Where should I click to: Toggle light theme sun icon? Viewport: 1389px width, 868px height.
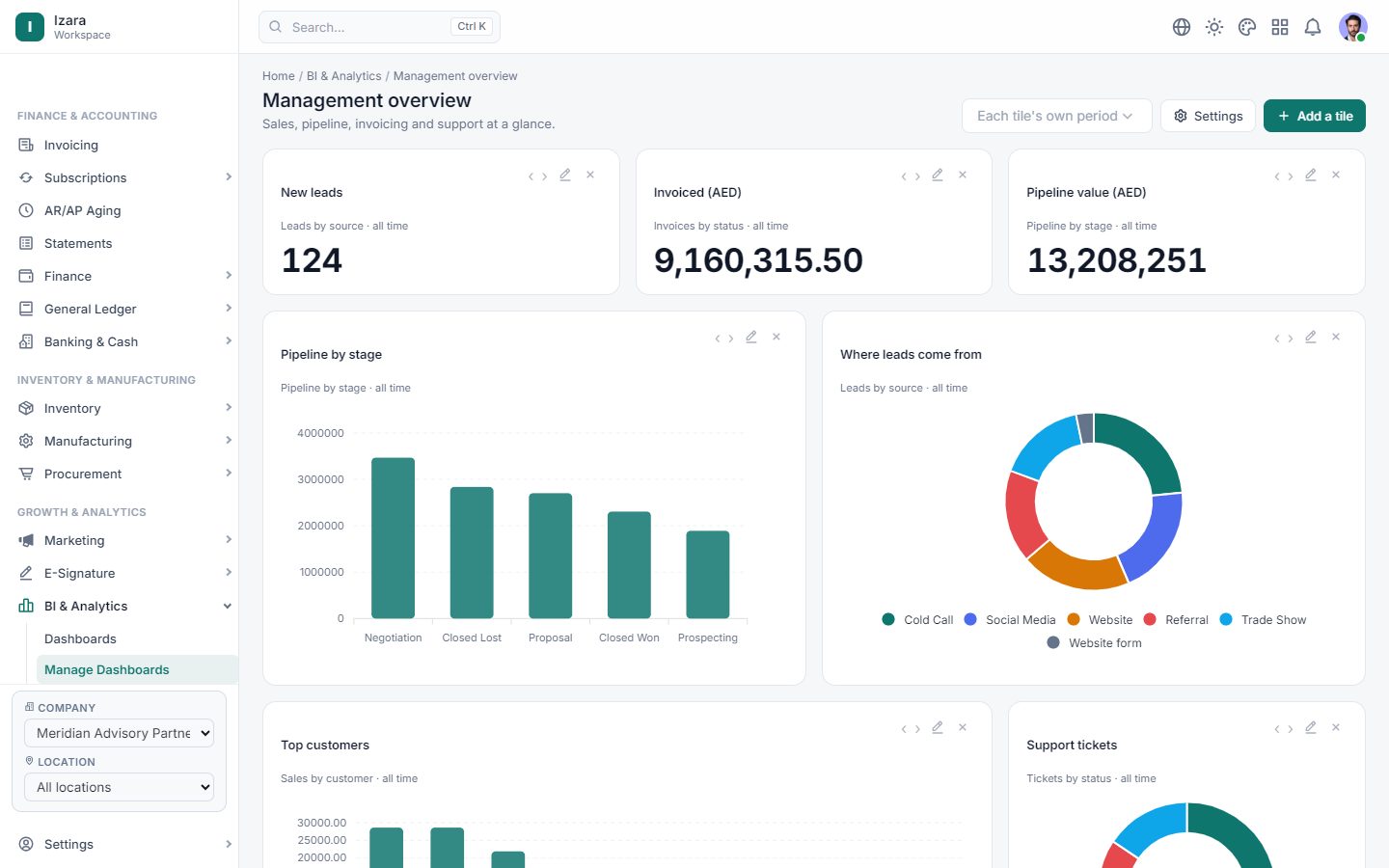[1214, 27]
